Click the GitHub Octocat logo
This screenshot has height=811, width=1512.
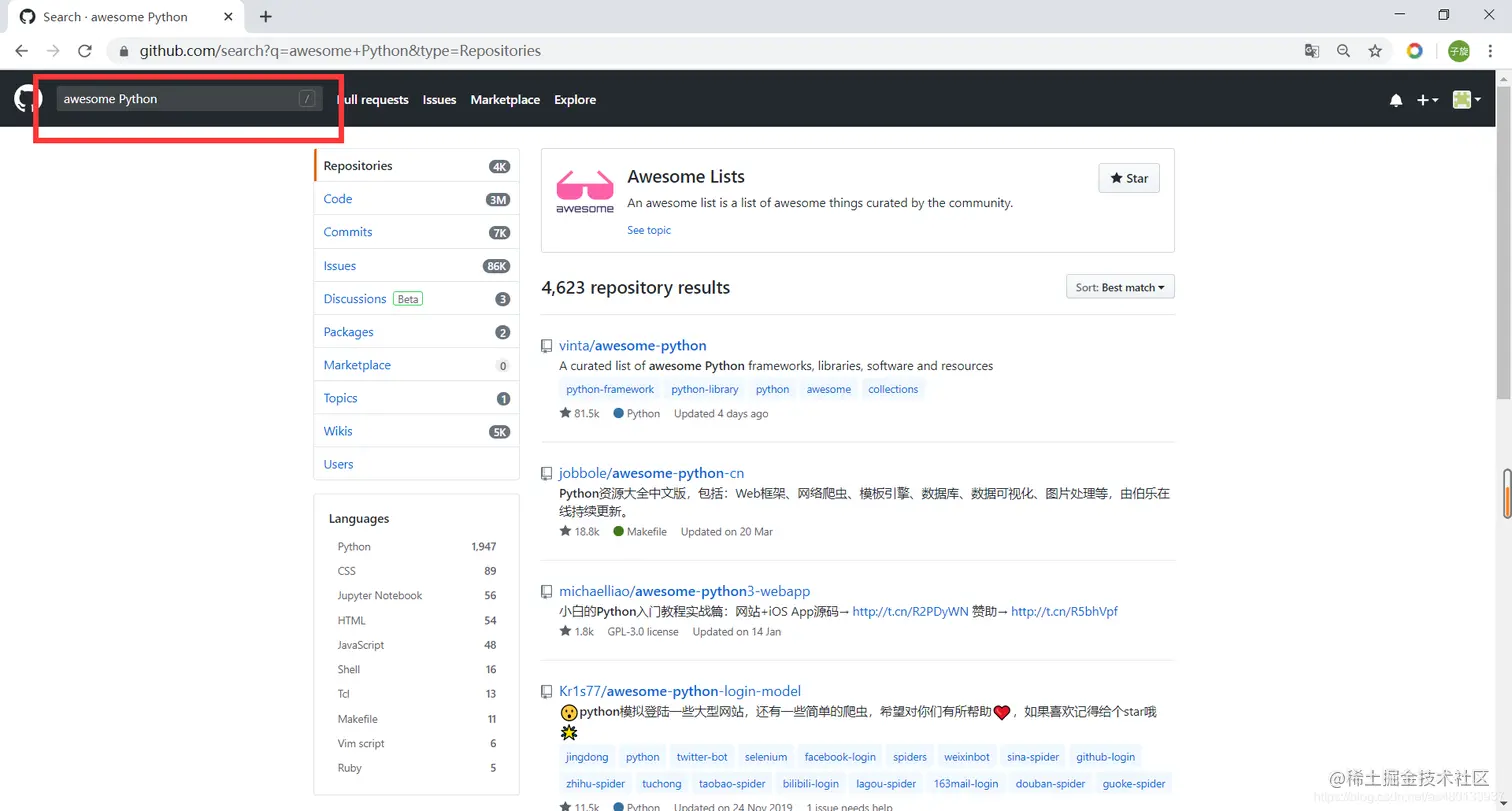[27, 99]
